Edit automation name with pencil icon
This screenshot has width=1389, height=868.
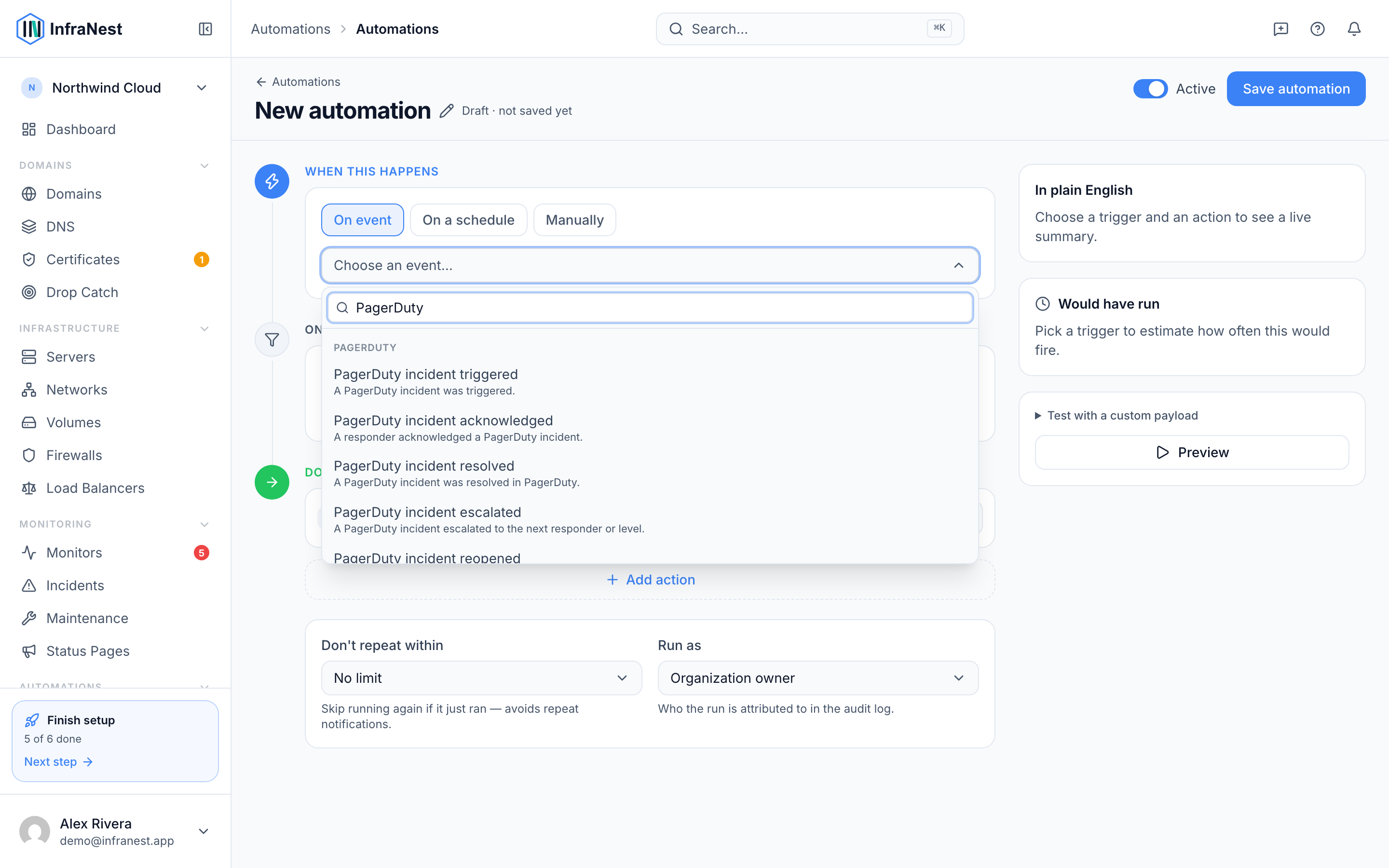coord(447,111)
